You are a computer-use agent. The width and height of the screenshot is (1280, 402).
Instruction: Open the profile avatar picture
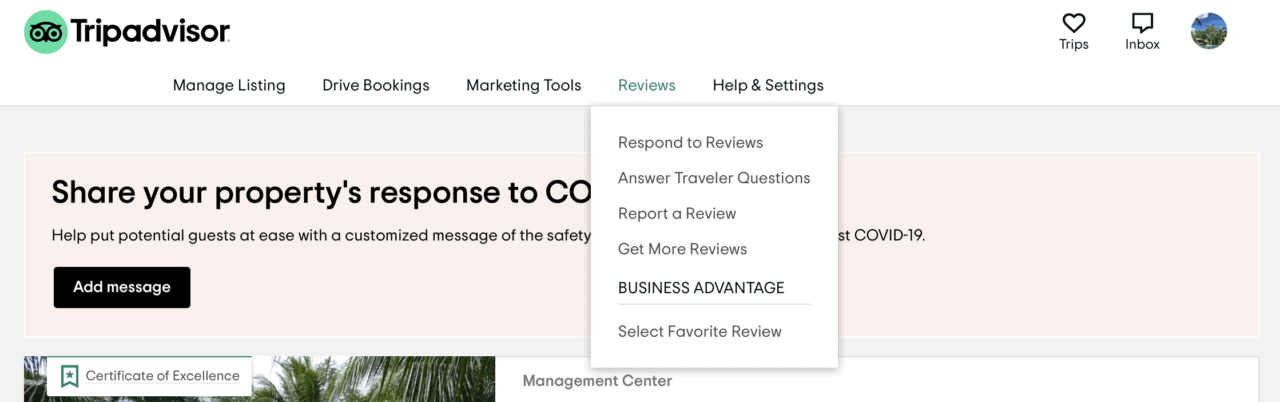[x=1209, y=31]
